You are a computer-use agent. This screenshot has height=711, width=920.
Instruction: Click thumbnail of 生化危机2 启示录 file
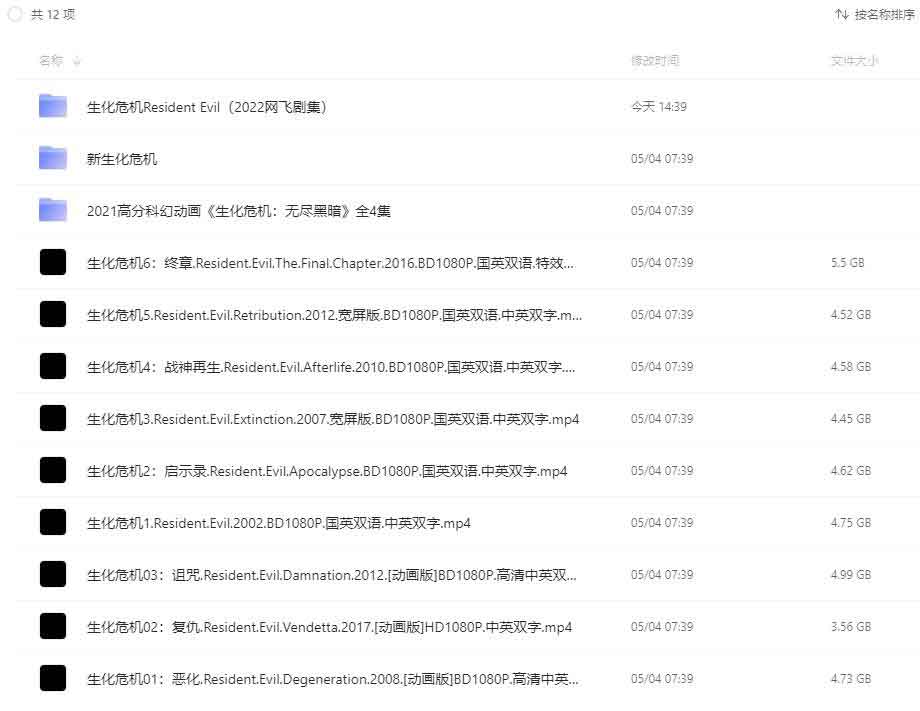point(53,470)
